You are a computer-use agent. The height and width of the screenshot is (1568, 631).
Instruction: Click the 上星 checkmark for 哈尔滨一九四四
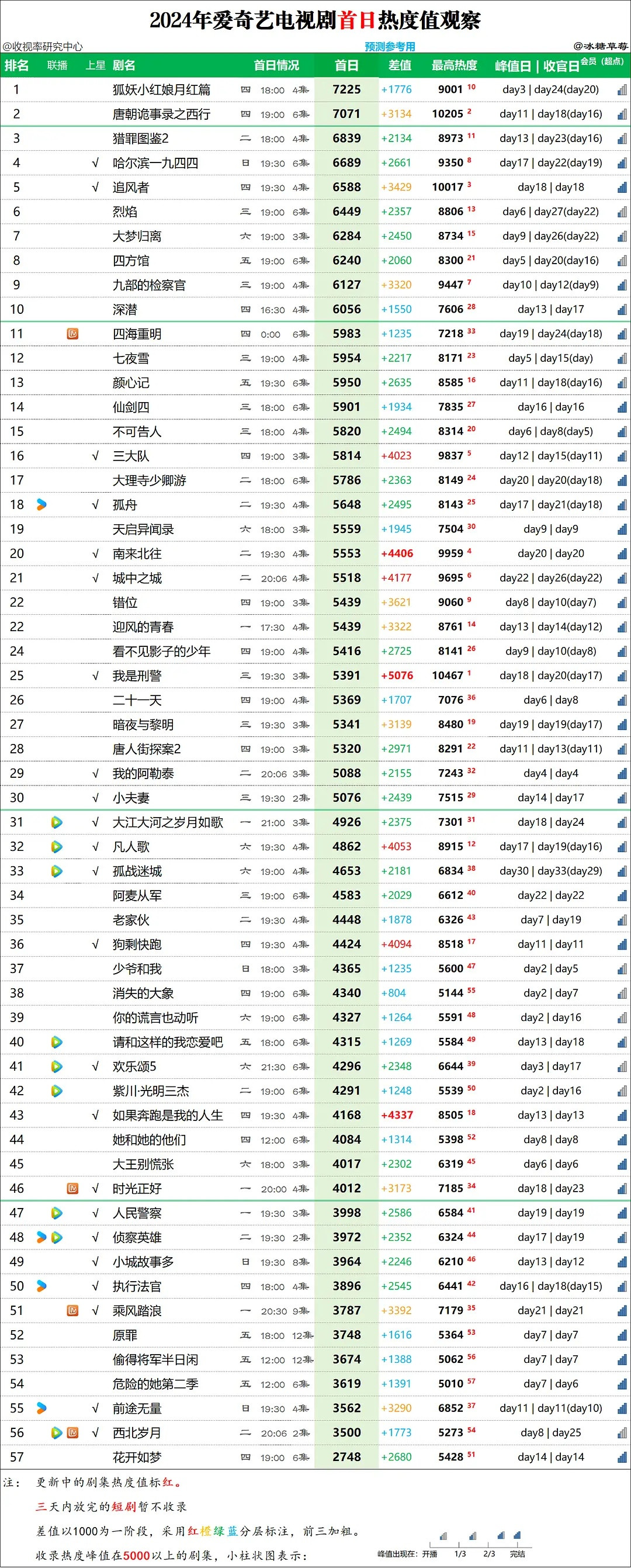tap(95, 163)
